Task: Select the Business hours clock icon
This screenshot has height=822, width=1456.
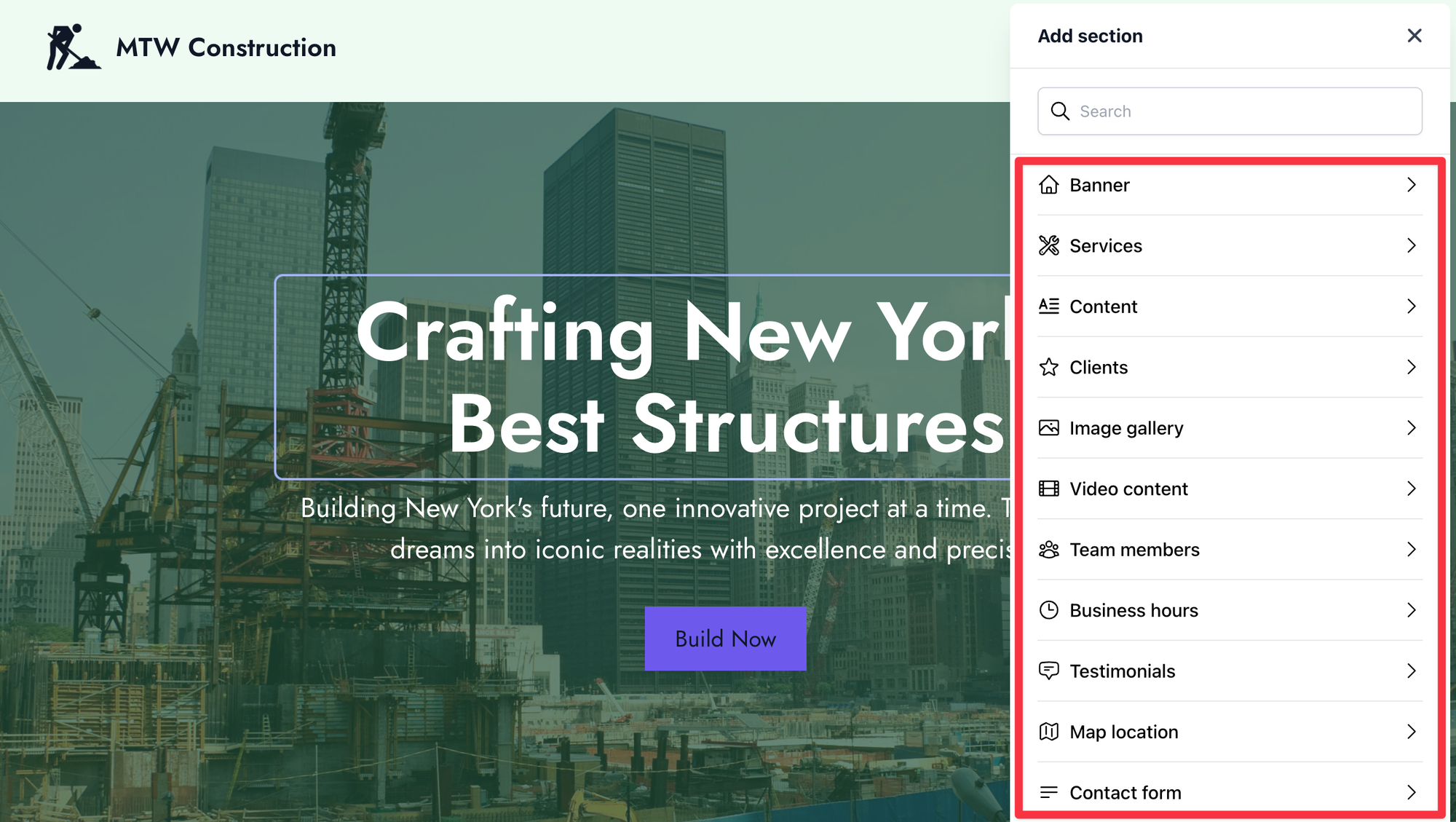Action: [x=1049, y=610]
